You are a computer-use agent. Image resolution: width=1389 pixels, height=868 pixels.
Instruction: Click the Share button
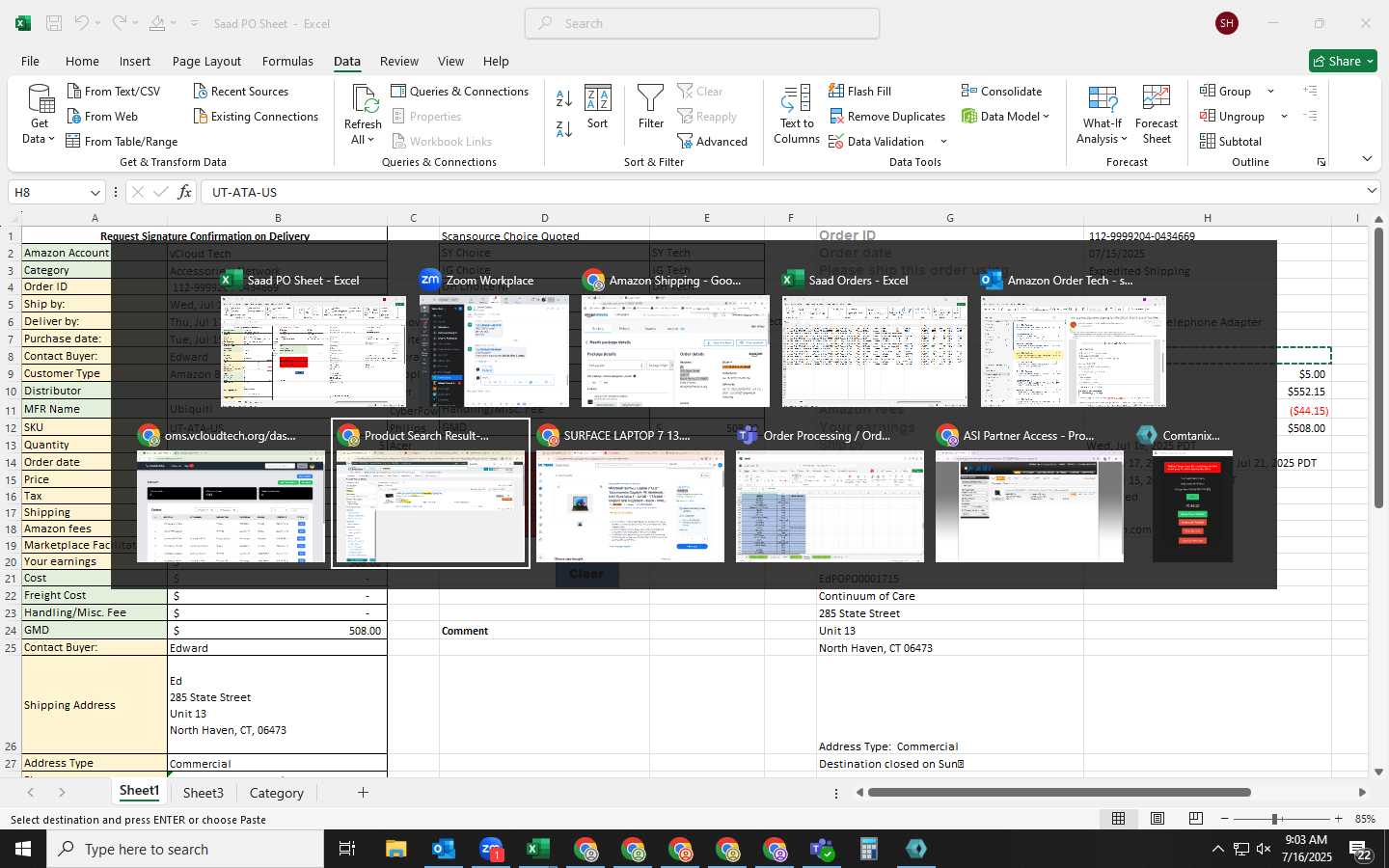pos(1343,61)
